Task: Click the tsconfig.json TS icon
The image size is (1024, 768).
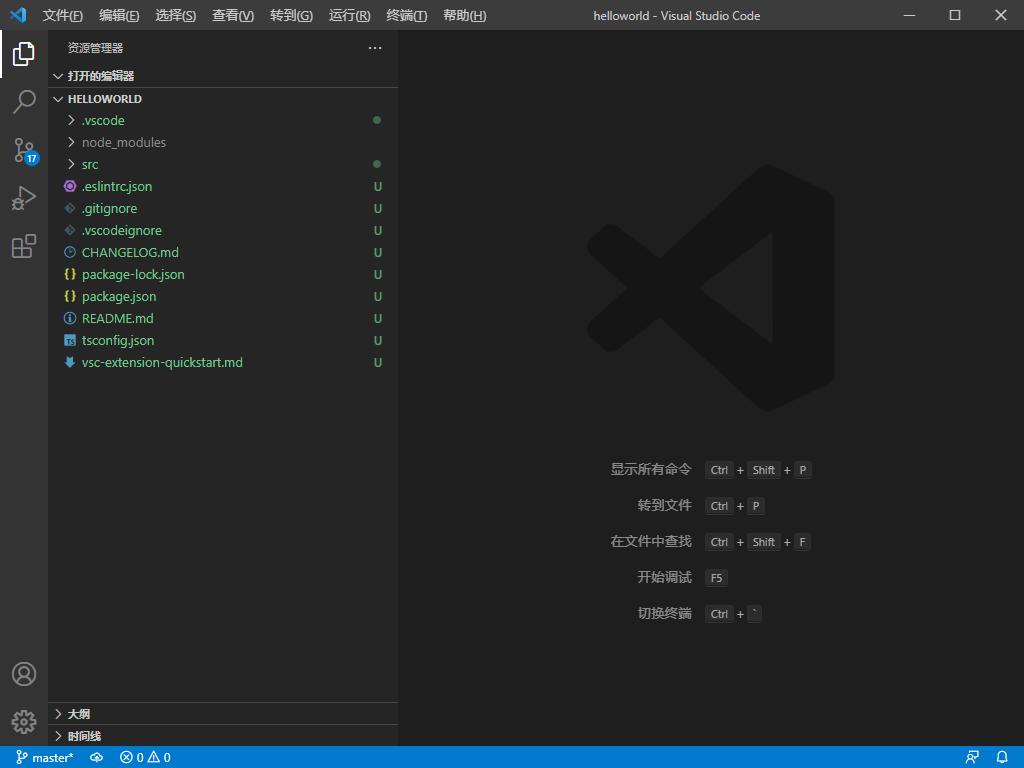Action: pyautogui.click(x=70, y=340)
